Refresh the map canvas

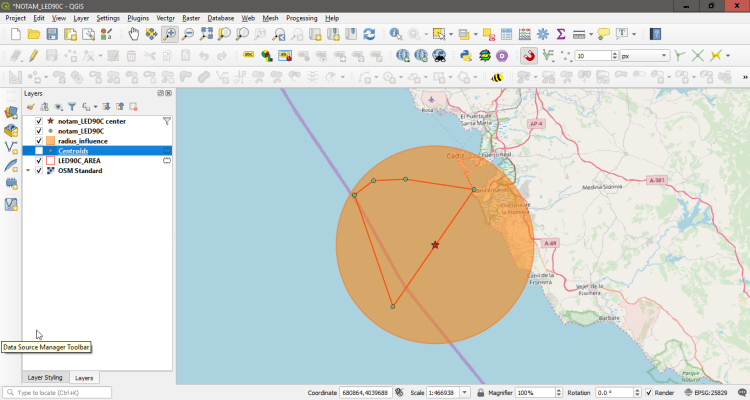(x=369, y=34)
